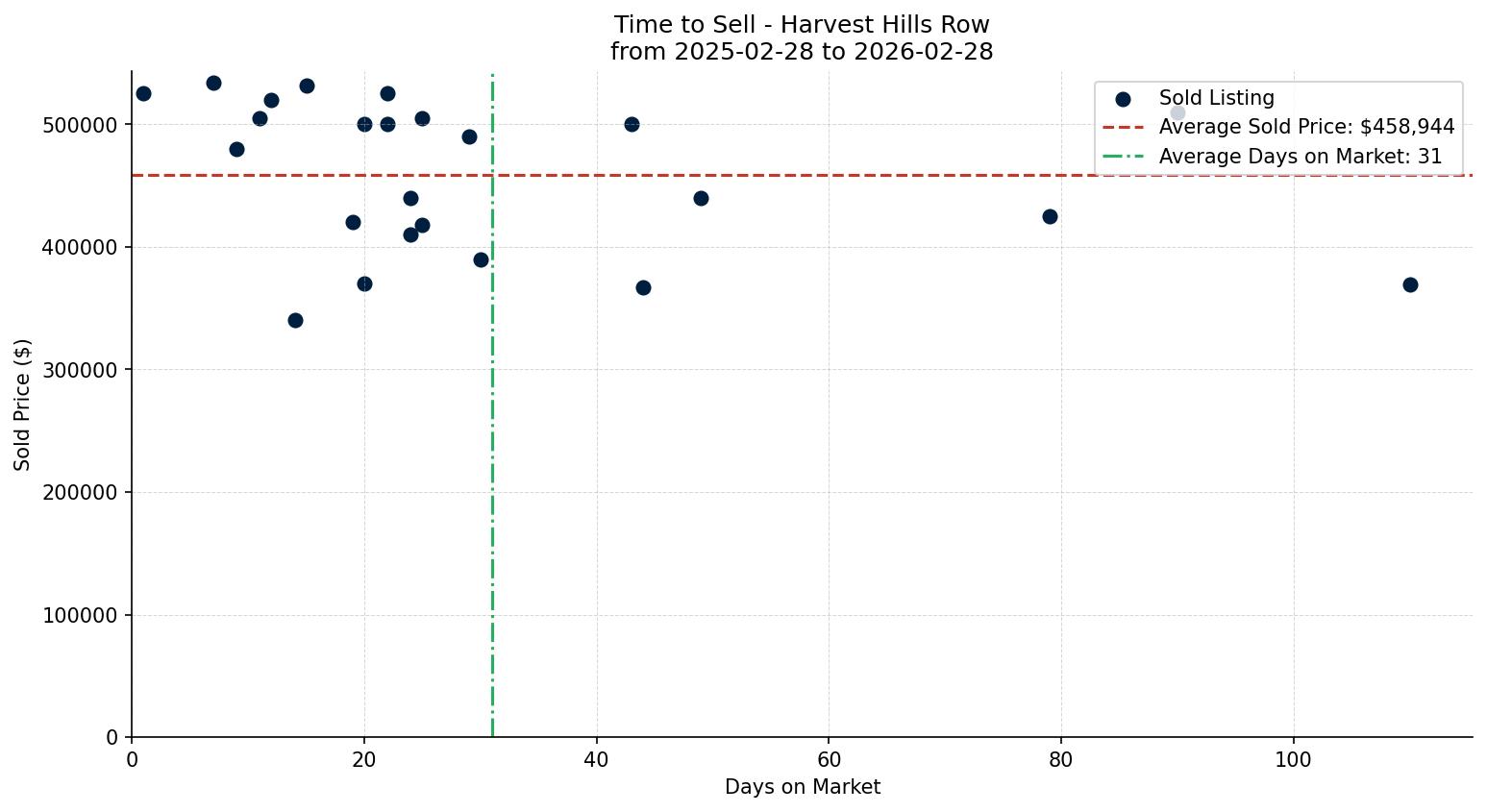Select the data point at 1 day on market
This screenshot has height=812, width=1487.
coord(143,93)
